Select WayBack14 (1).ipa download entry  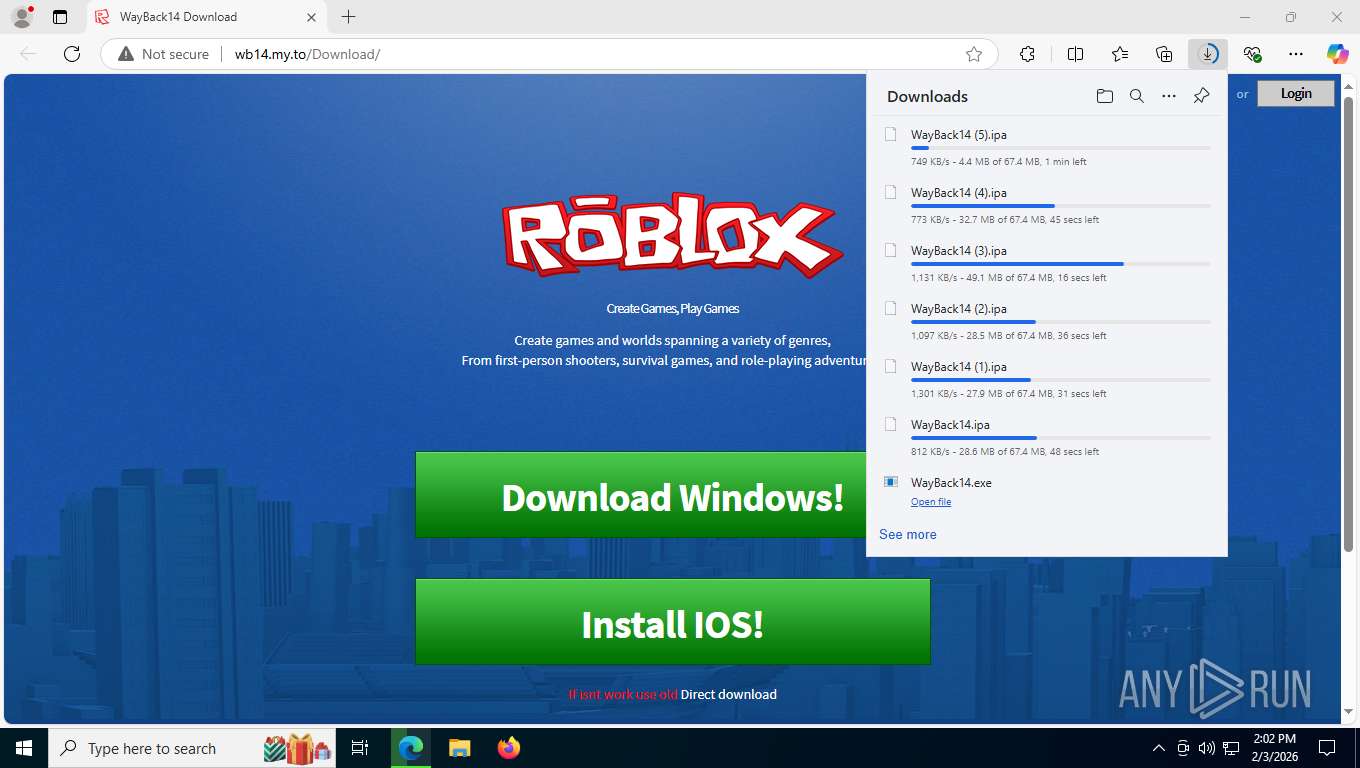(x=1046, y=378)
